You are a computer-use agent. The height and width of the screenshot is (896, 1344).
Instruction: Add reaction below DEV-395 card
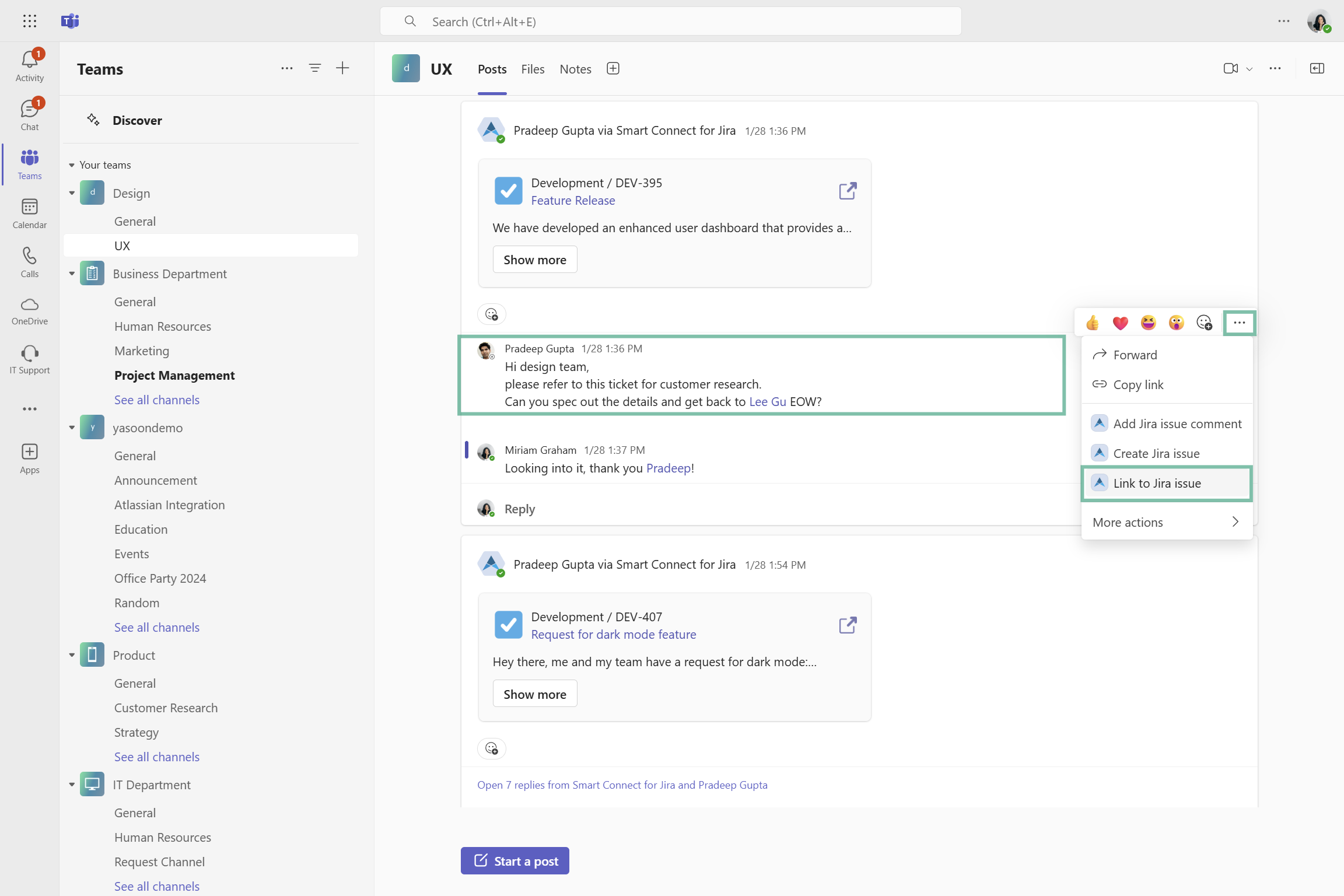tap(492, 314)
